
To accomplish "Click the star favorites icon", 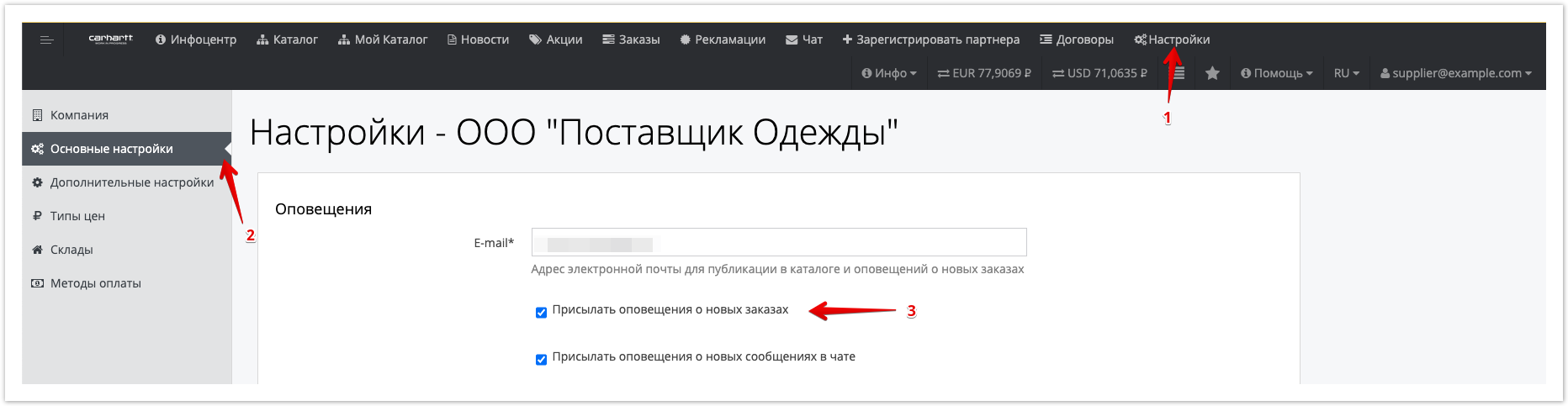I will pyautogui.click(x=1212, y=73).
